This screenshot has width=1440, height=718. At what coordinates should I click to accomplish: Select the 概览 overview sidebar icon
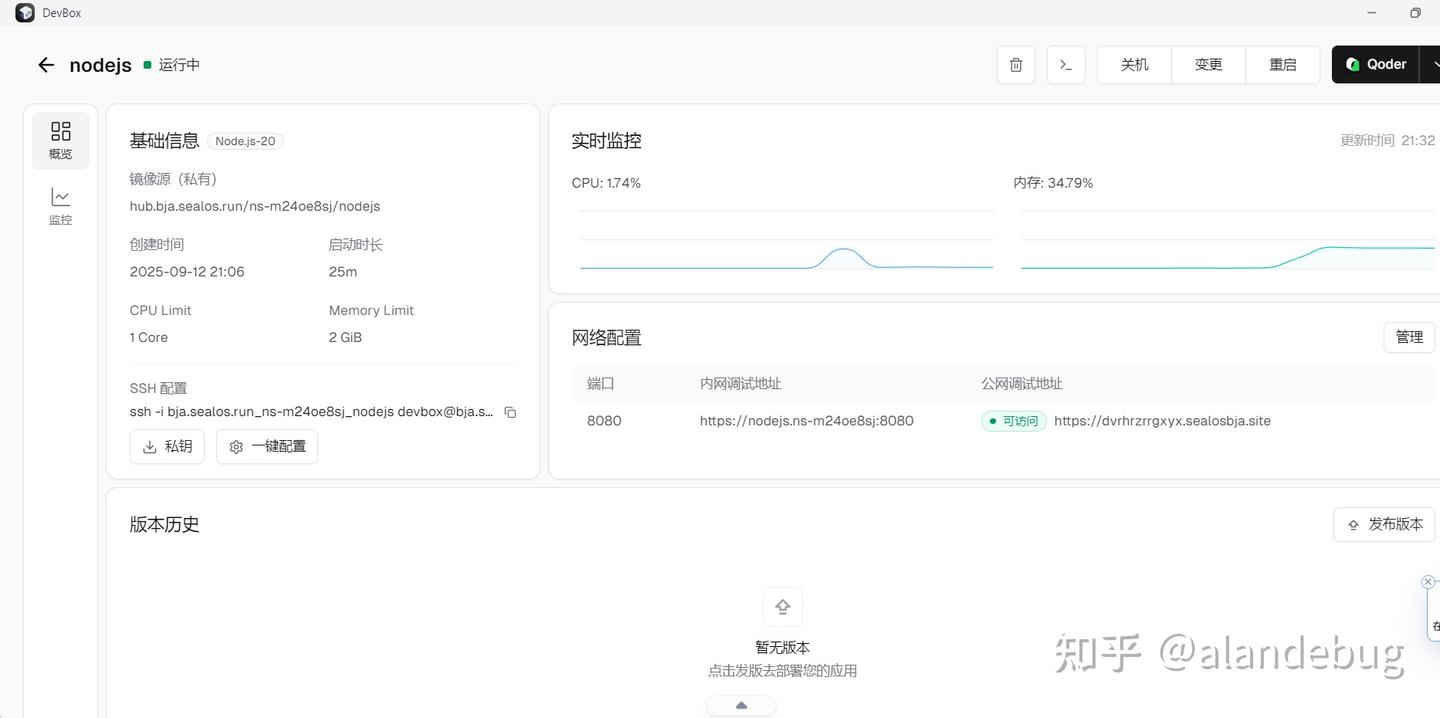(x=60, y=140)
